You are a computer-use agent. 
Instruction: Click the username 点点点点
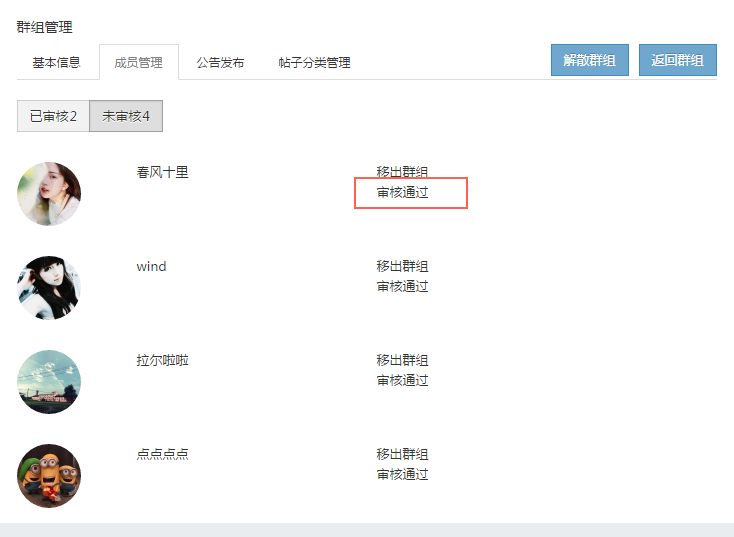(162, 454)
